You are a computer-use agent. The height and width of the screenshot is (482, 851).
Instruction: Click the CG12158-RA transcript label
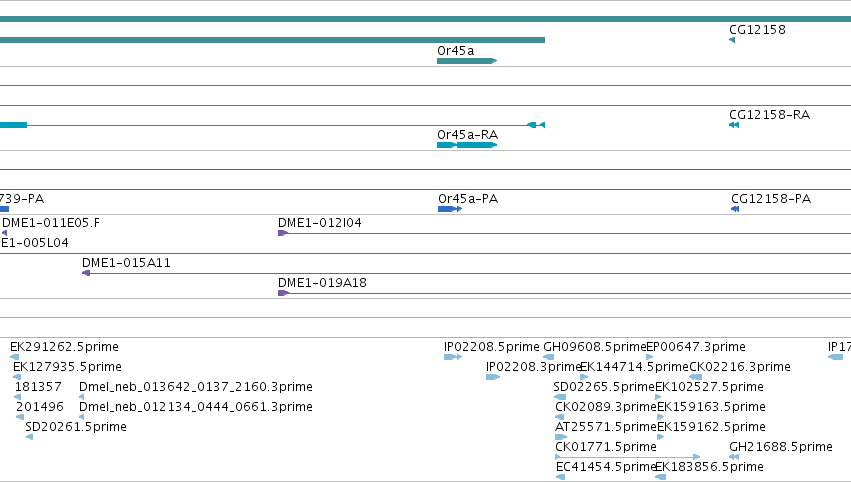click(770, 115)
